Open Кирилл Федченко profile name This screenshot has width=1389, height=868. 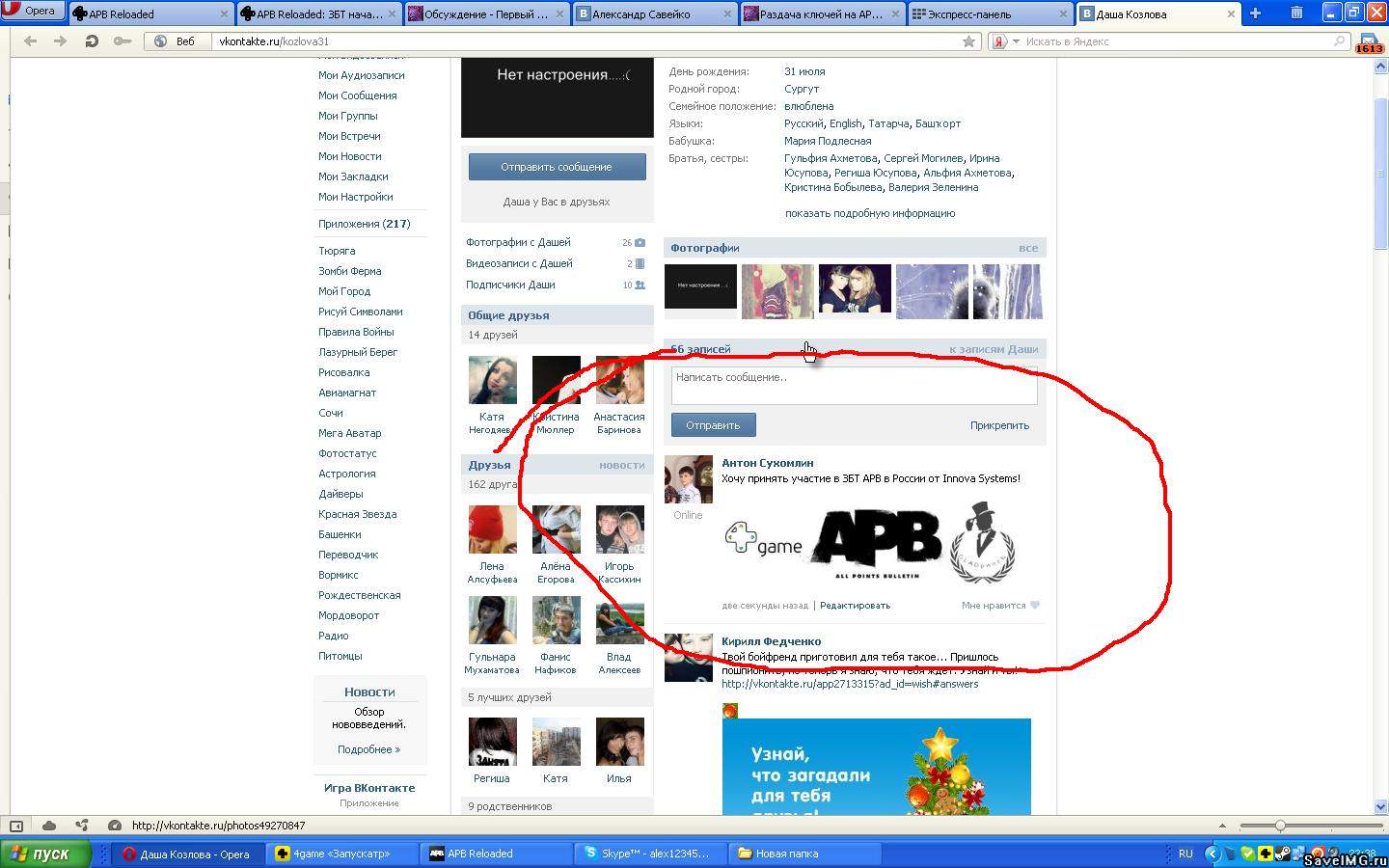coord(771,641)
